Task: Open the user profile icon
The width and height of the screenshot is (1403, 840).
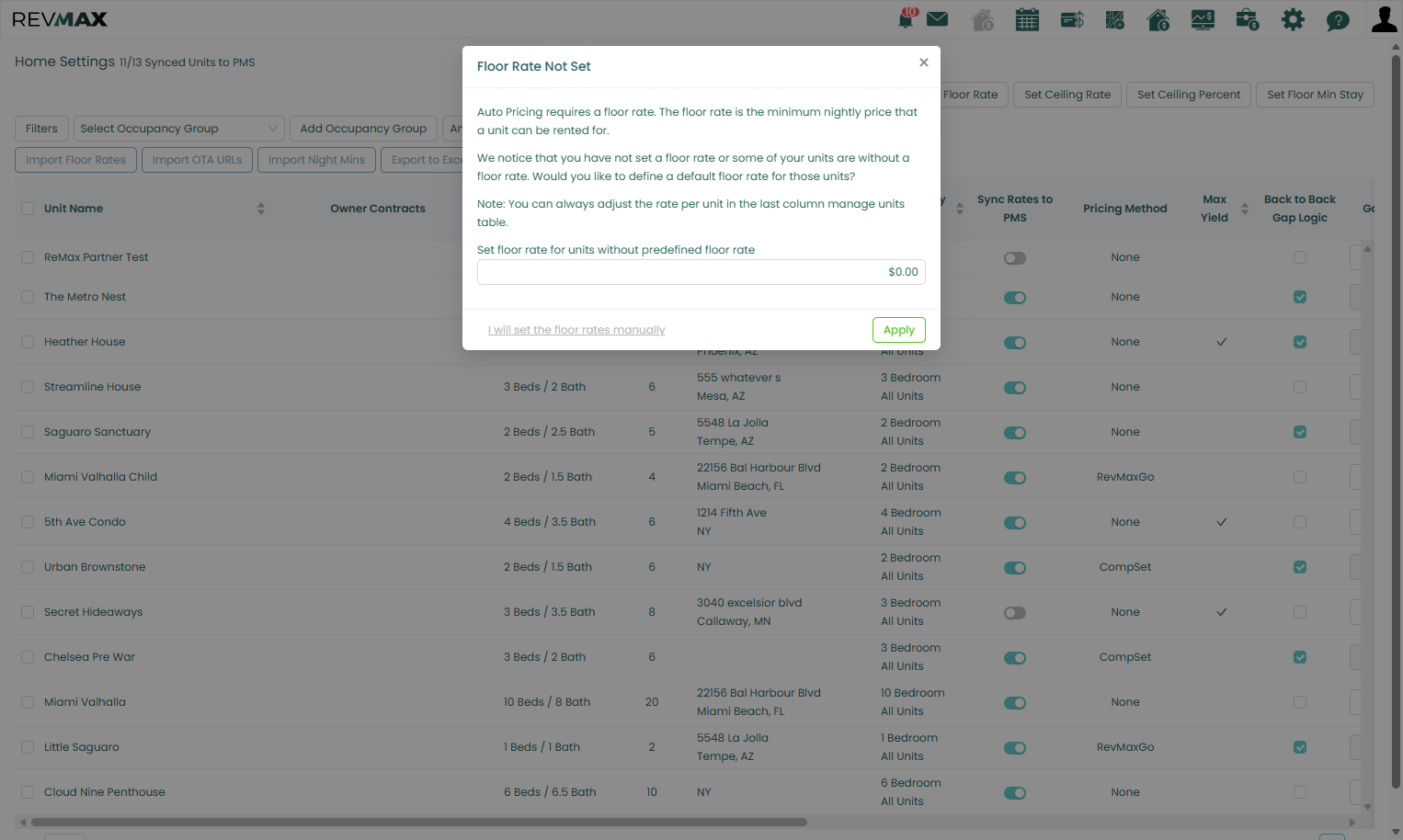Action: click(x=1384, y=19)
